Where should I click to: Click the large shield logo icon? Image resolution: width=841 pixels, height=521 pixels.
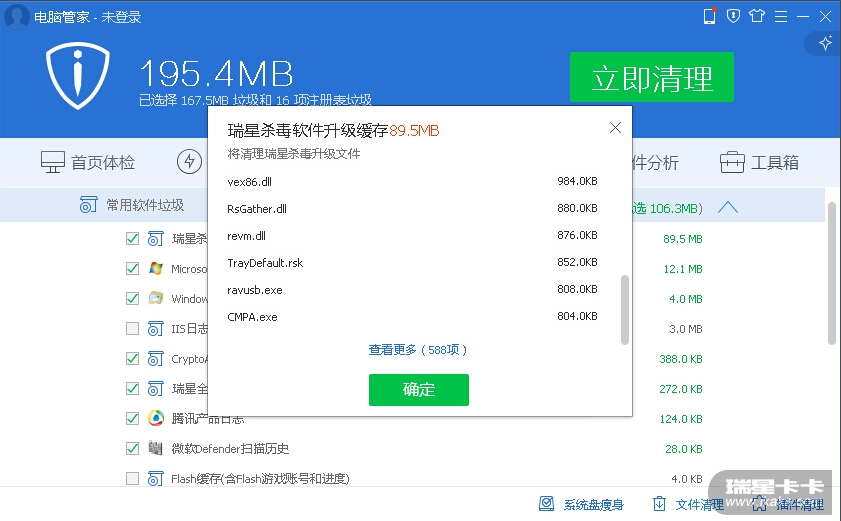(78, 76)
